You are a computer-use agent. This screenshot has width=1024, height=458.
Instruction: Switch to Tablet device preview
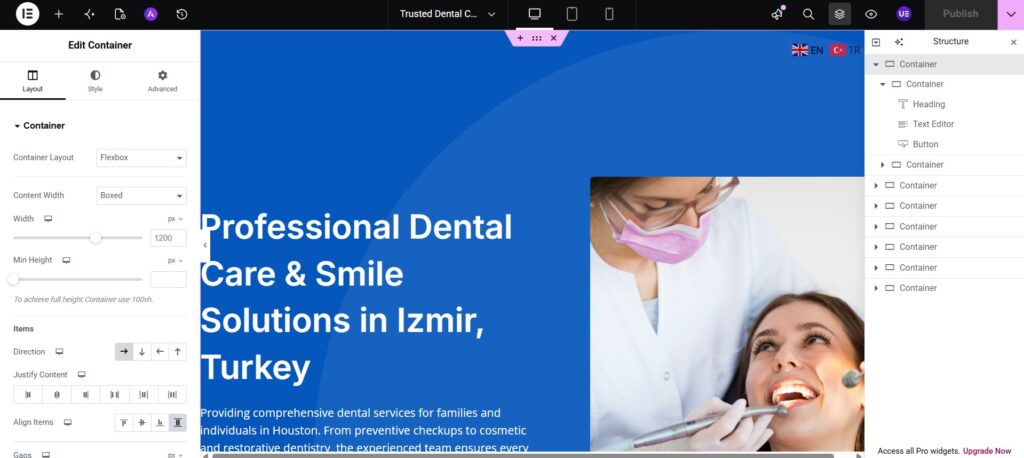pyautogui.click(x=572, y=14)
